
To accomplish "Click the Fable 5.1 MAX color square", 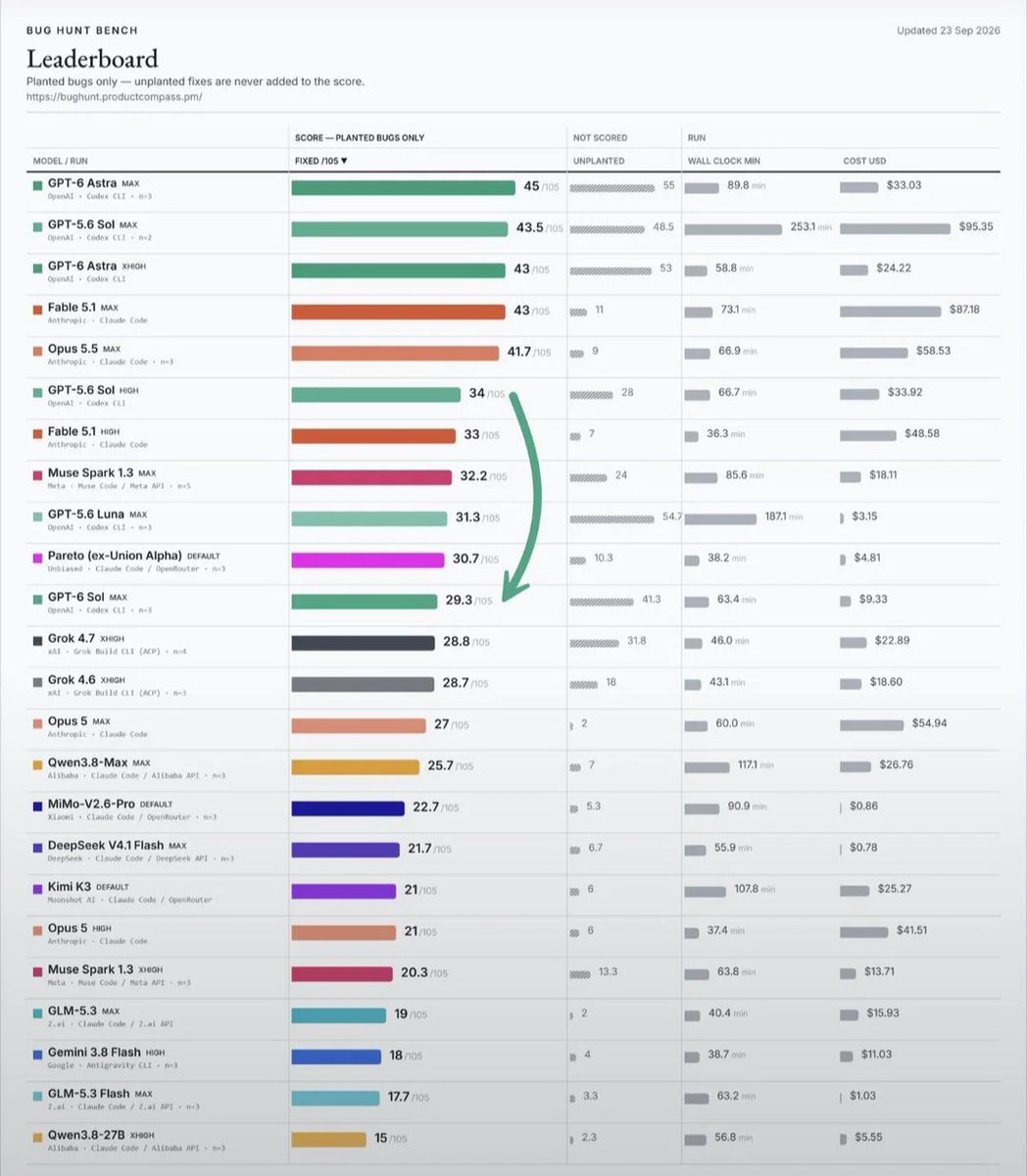I will click(x=37, y=309).
